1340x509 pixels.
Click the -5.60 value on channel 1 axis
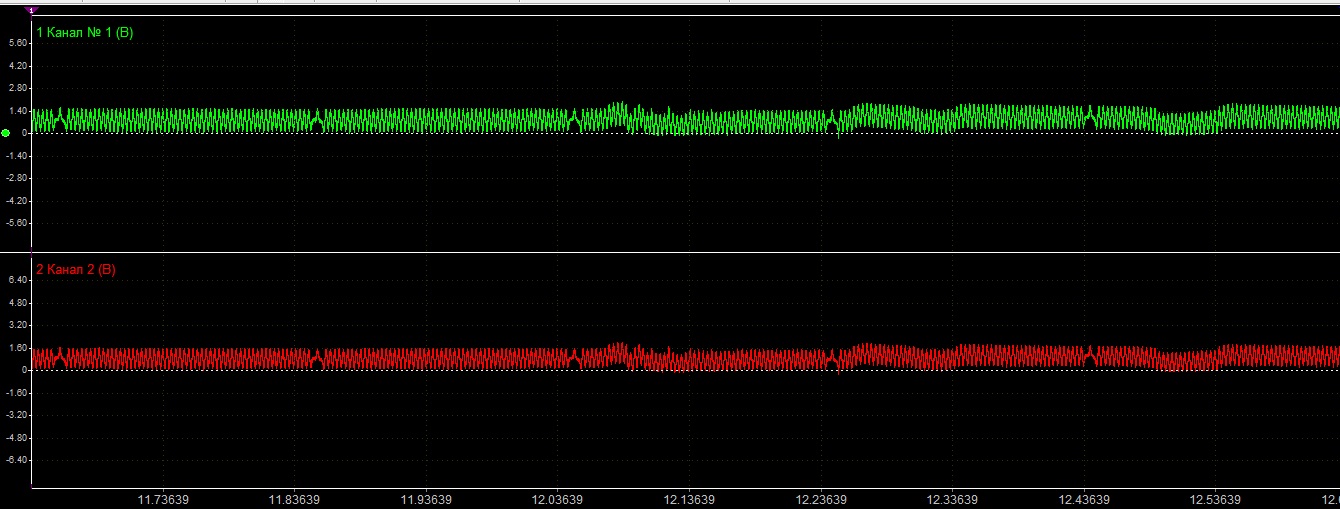pos(15,222)
